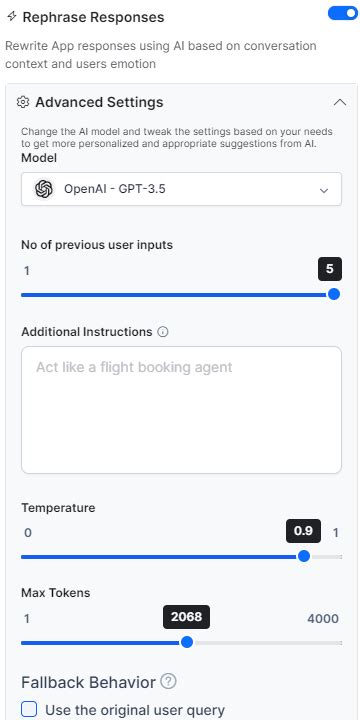
Task: Click the 2068 Max Tokens value badge
Action: [186, 617]
